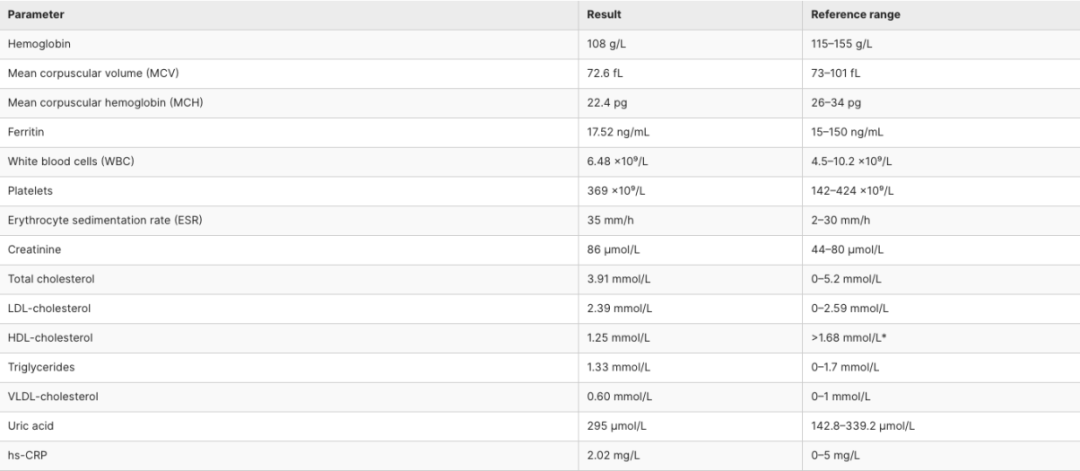Click the Reference range column header

coord(853,15)
